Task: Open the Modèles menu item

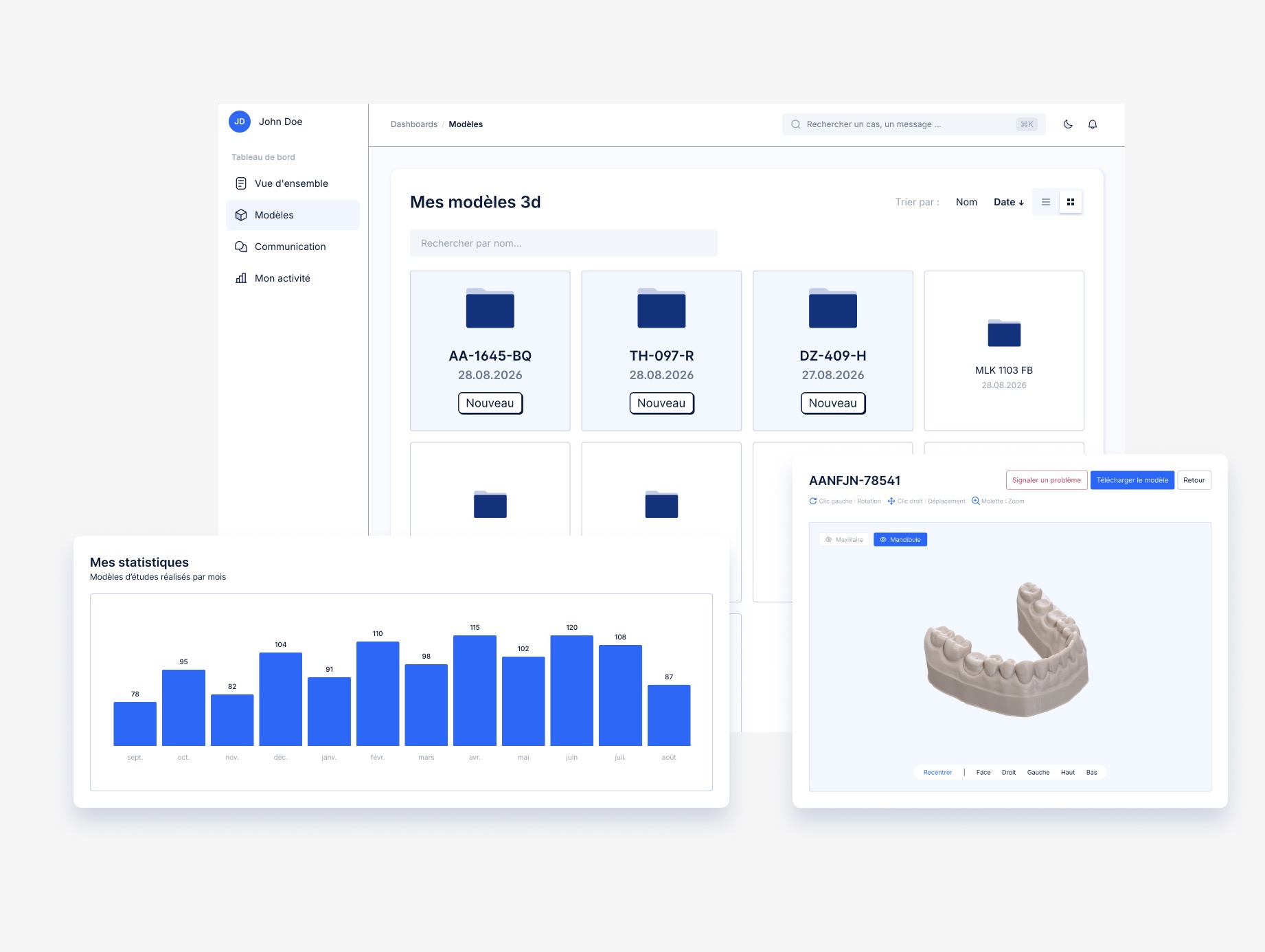Action: pos(293,215)
